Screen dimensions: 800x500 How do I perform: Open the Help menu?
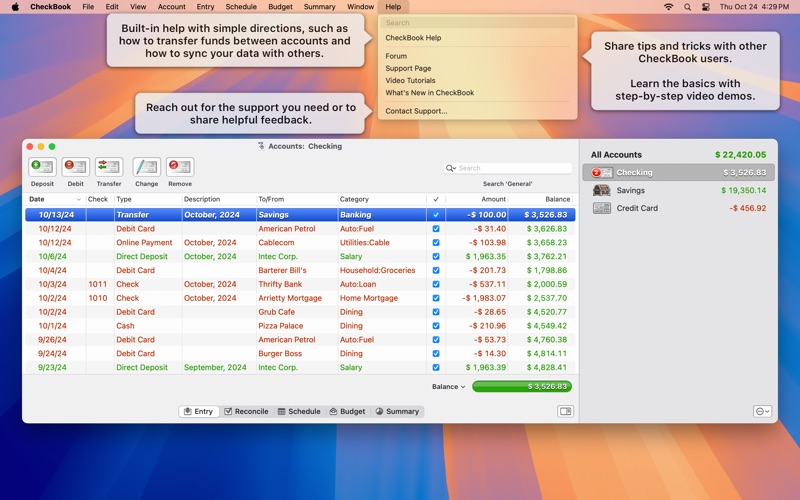393,7
